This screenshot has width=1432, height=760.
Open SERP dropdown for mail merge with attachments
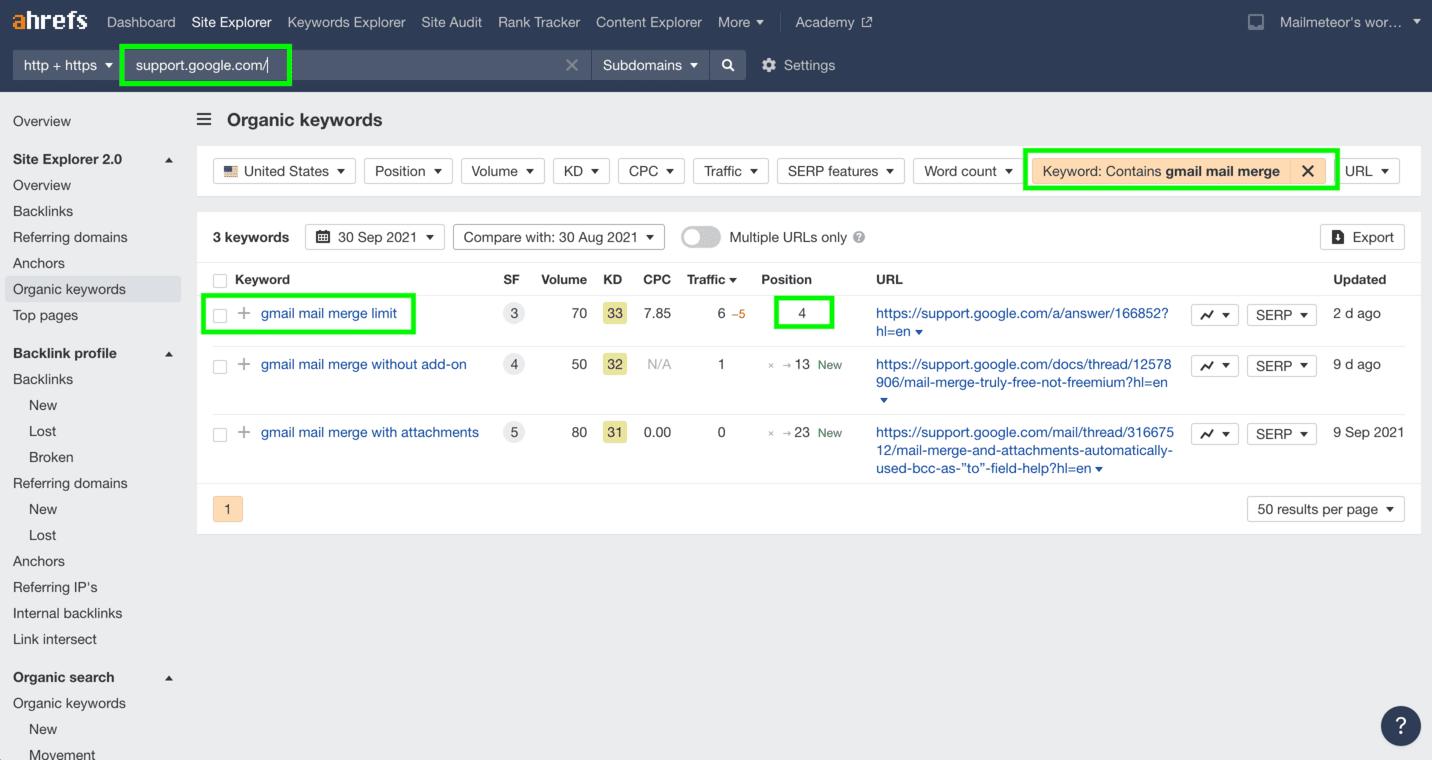click(x=1281, y=434)
